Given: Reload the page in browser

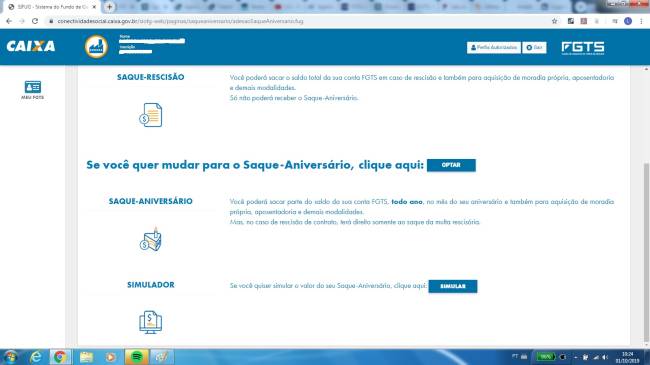Looking at the screenshot, I should pyautogui.click(x=35, y=21).
